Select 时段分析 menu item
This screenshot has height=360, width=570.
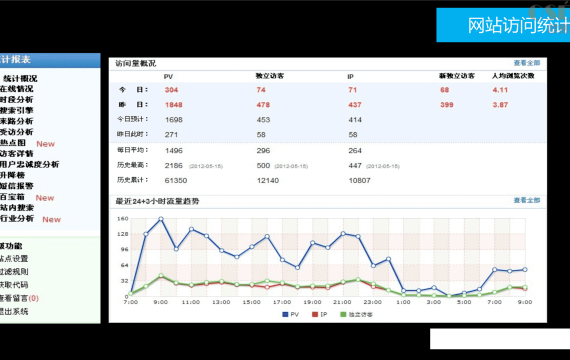click(17, 100)
